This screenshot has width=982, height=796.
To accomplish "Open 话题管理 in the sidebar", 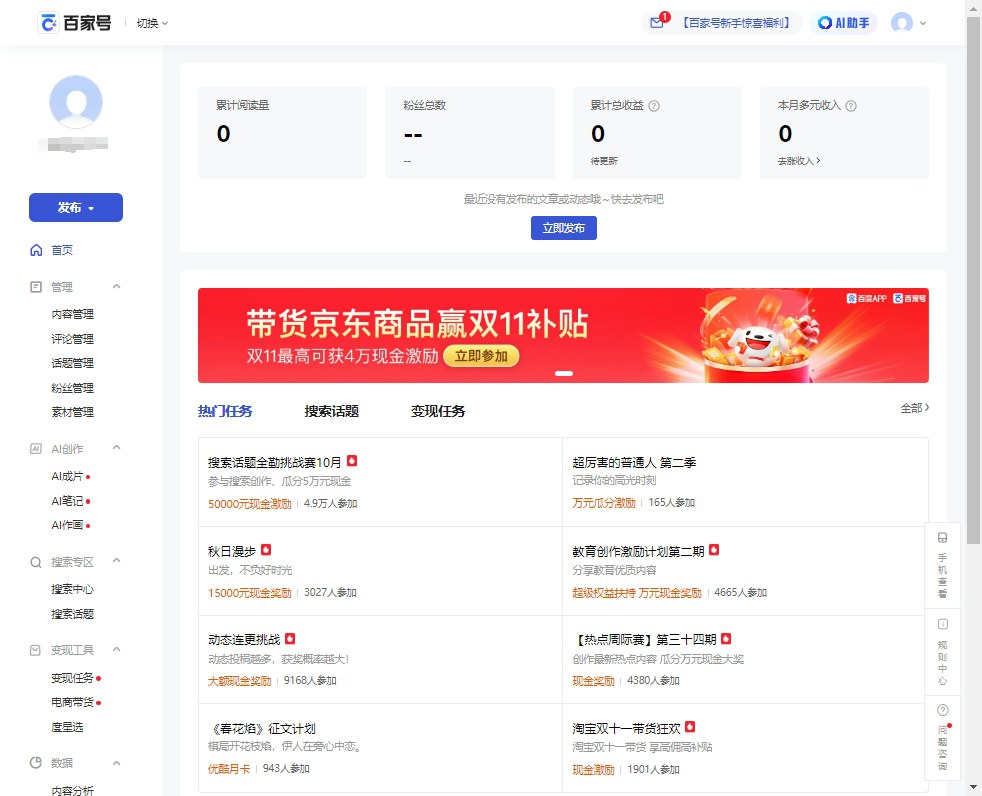I will (x=73, y=363).
